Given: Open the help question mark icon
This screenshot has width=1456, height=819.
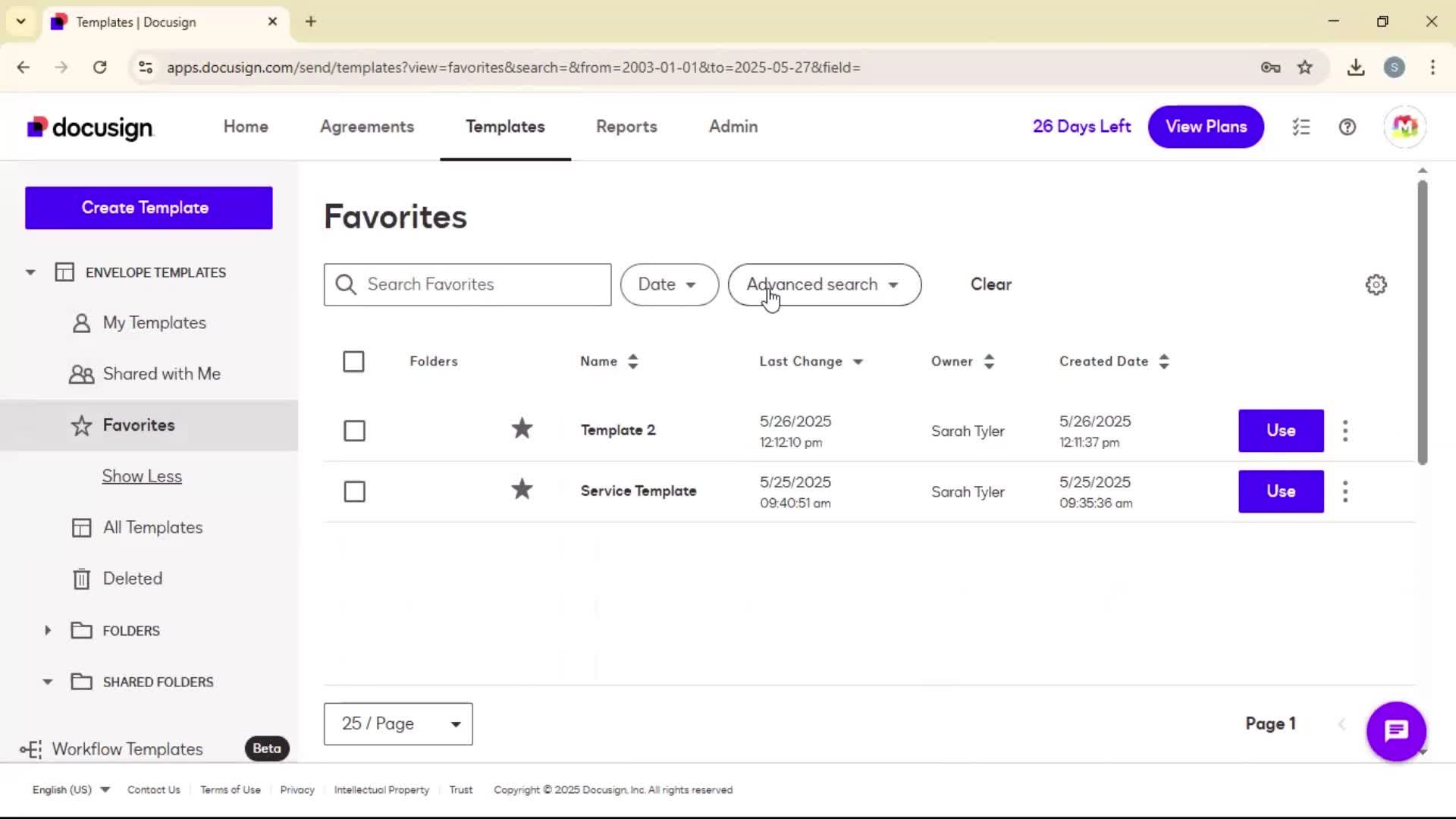Looking at the screenshot, I should [x=1348, y=127].
